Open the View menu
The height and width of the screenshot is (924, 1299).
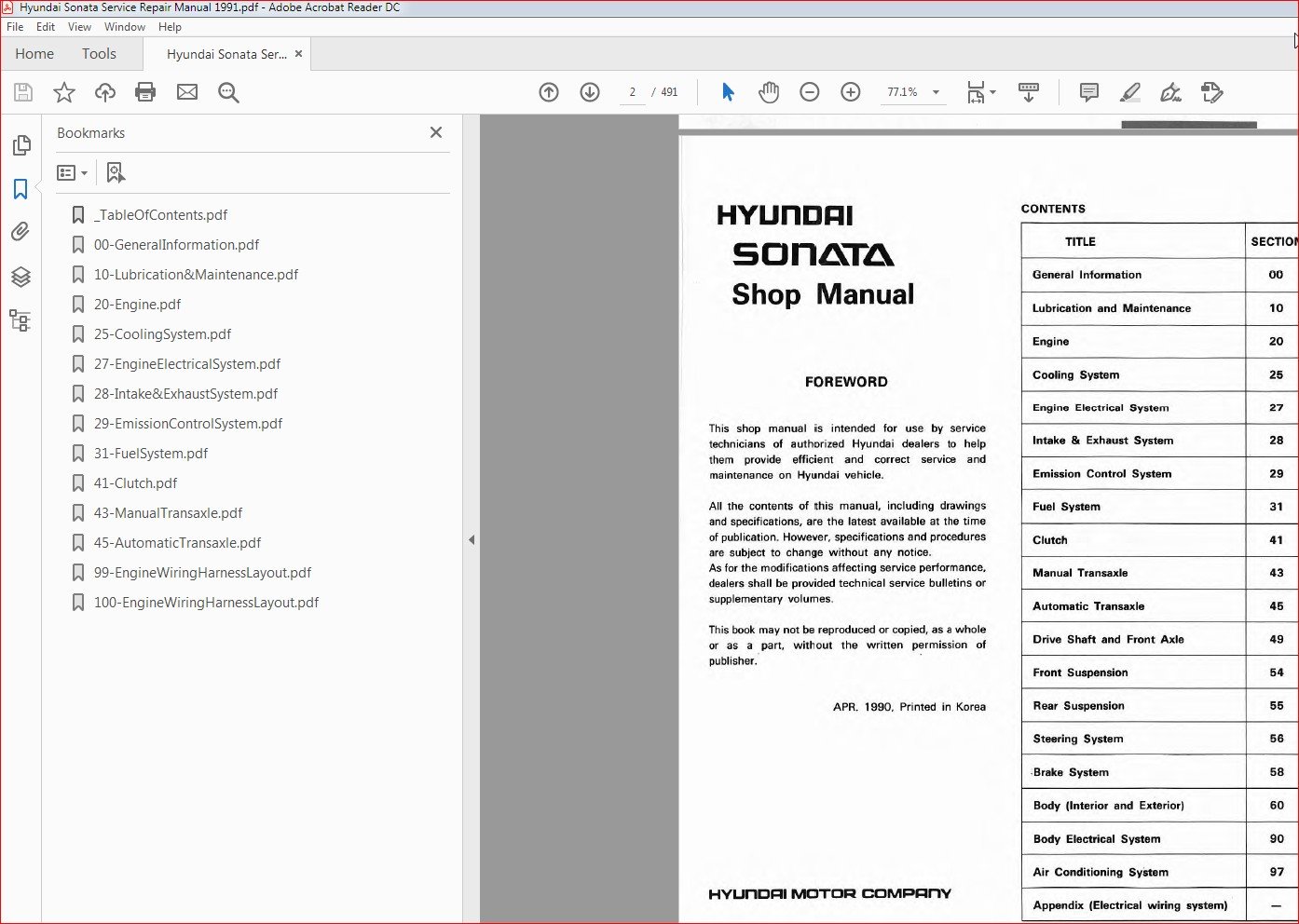[79, 27]
